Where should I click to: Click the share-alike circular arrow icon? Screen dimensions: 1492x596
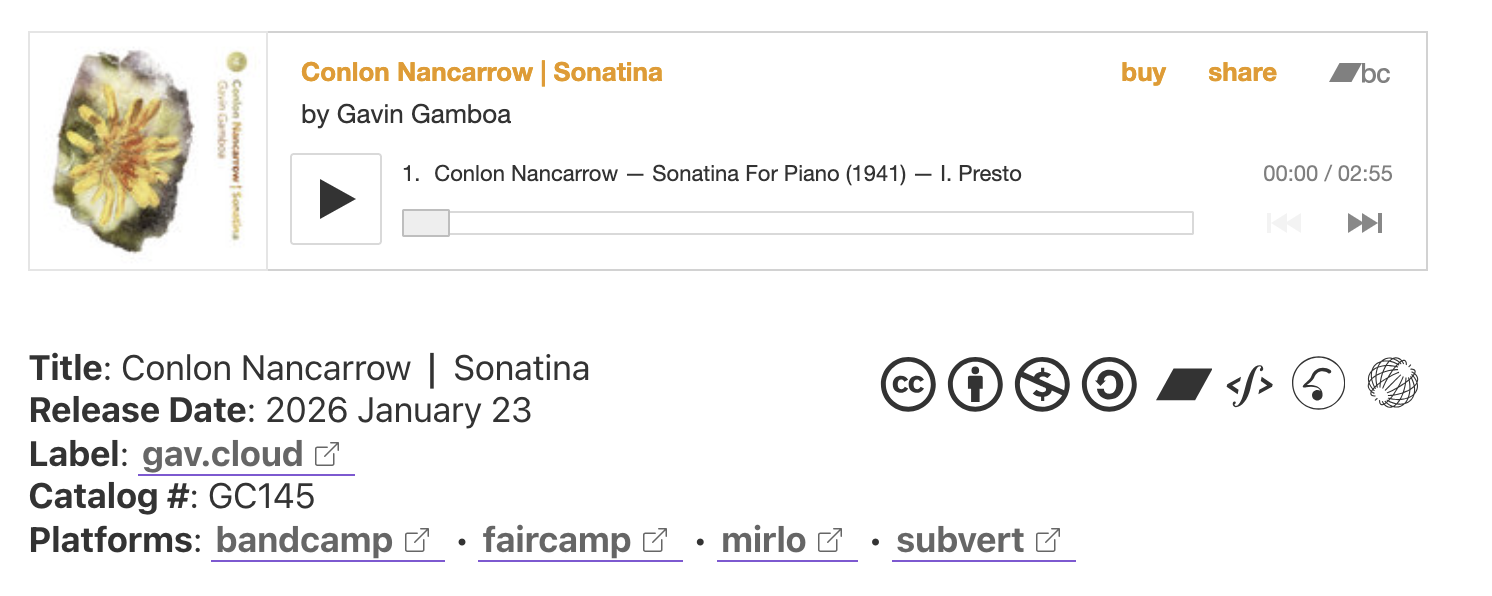1109,385
